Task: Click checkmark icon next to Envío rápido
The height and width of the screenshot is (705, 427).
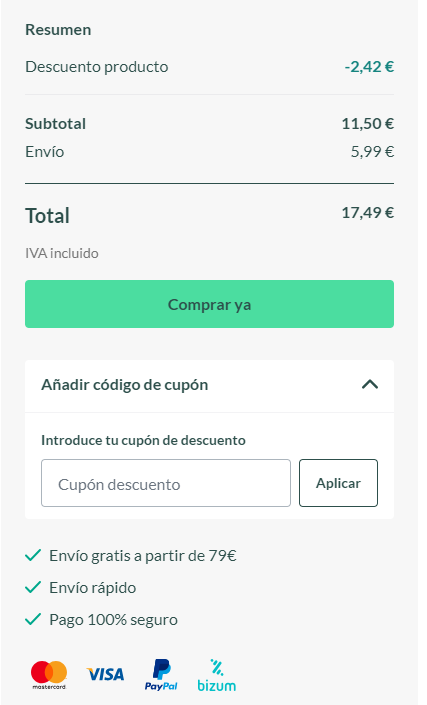Action: tap(33, 587)
